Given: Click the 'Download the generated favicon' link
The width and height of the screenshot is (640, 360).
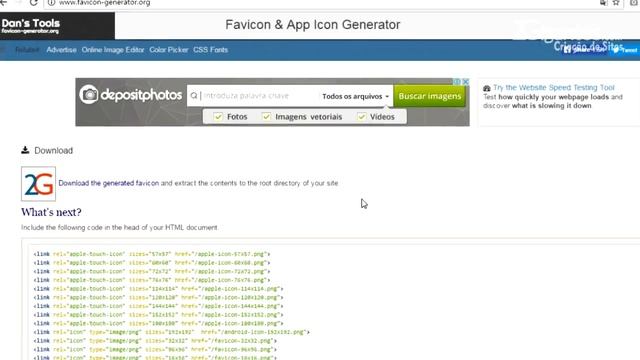Looking at the screenshot, I should pyautogui.click(x=109, y=183).
